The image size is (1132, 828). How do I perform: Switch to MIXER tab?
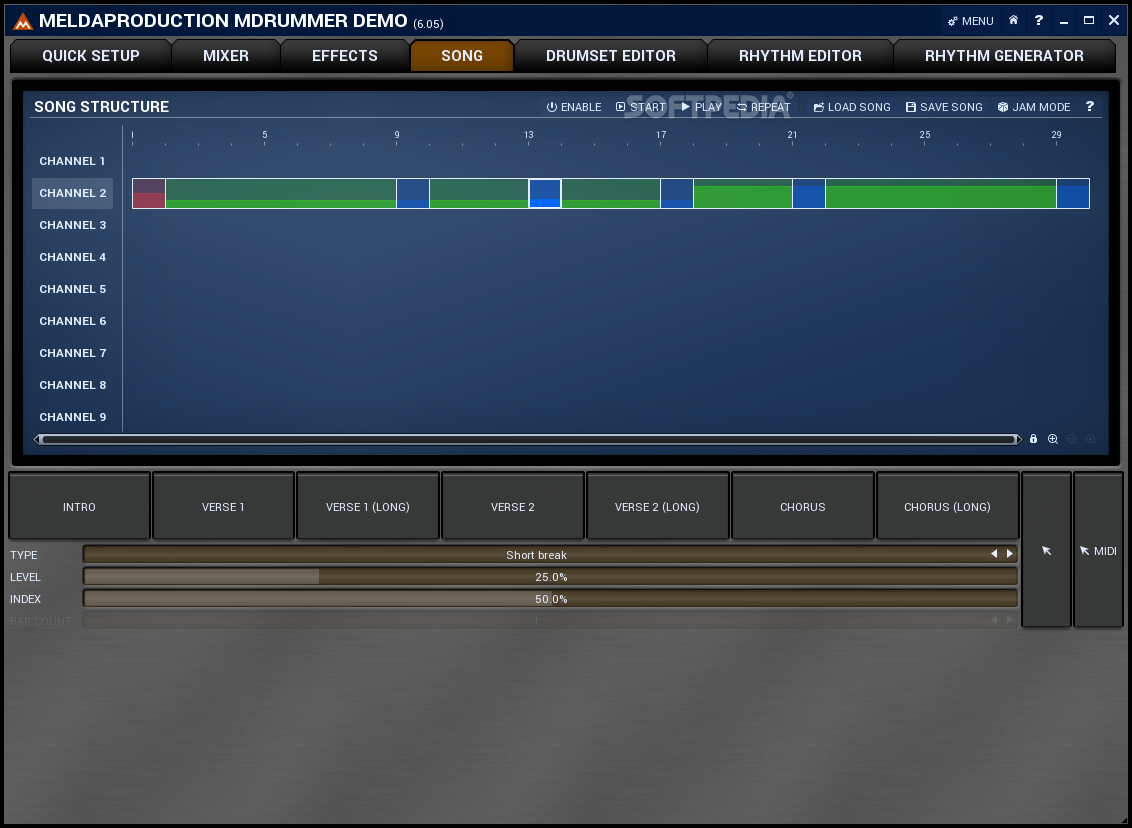pos(226,56)
